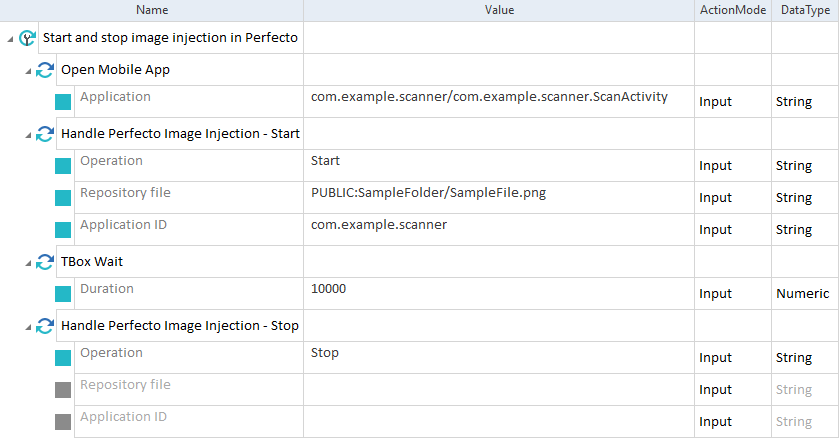
Task: Click the Handle Perfecto Image Injection - Start step icon
Action: [x=45, y=134]
